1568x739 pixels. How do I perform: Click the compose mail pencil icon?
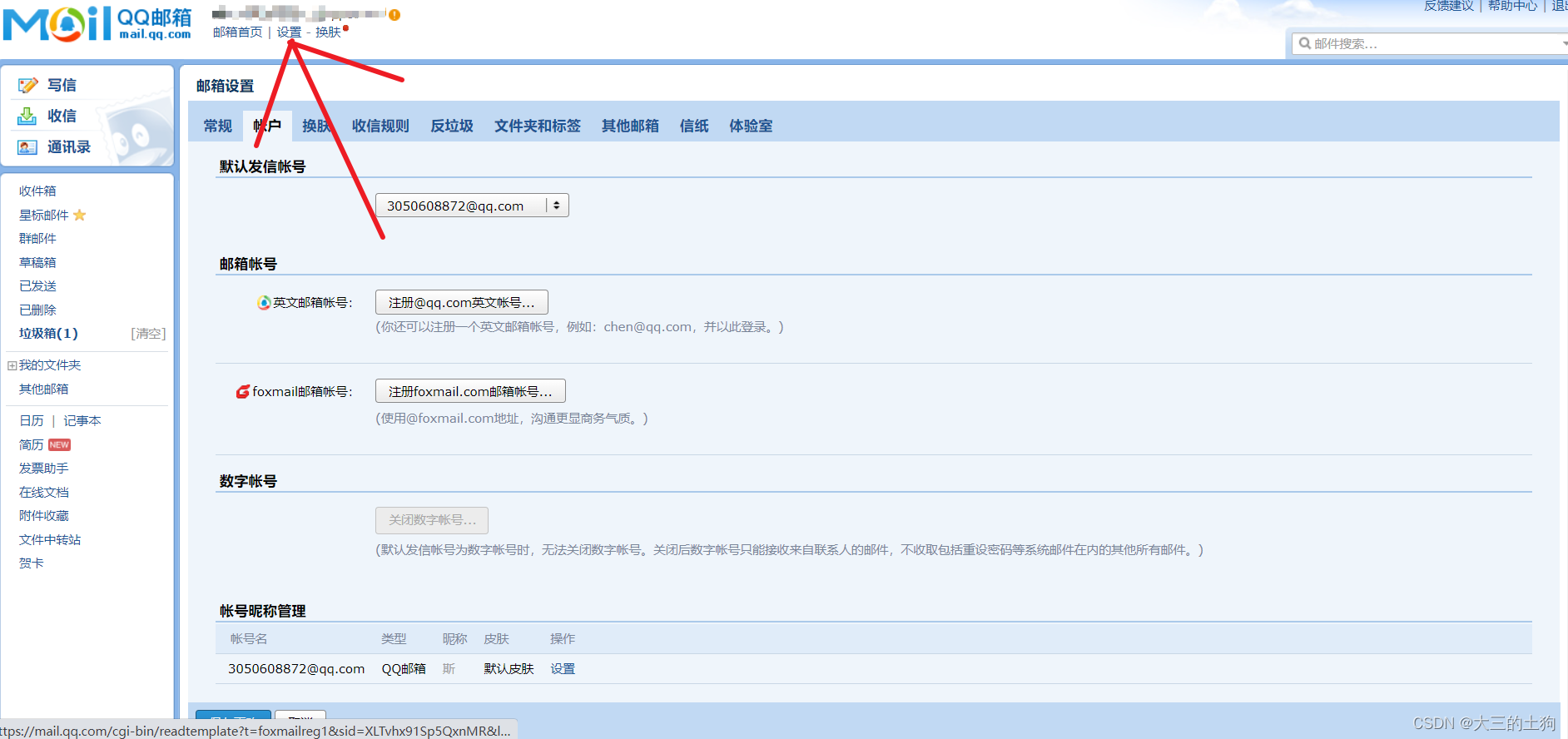click(x=28, y=85)
